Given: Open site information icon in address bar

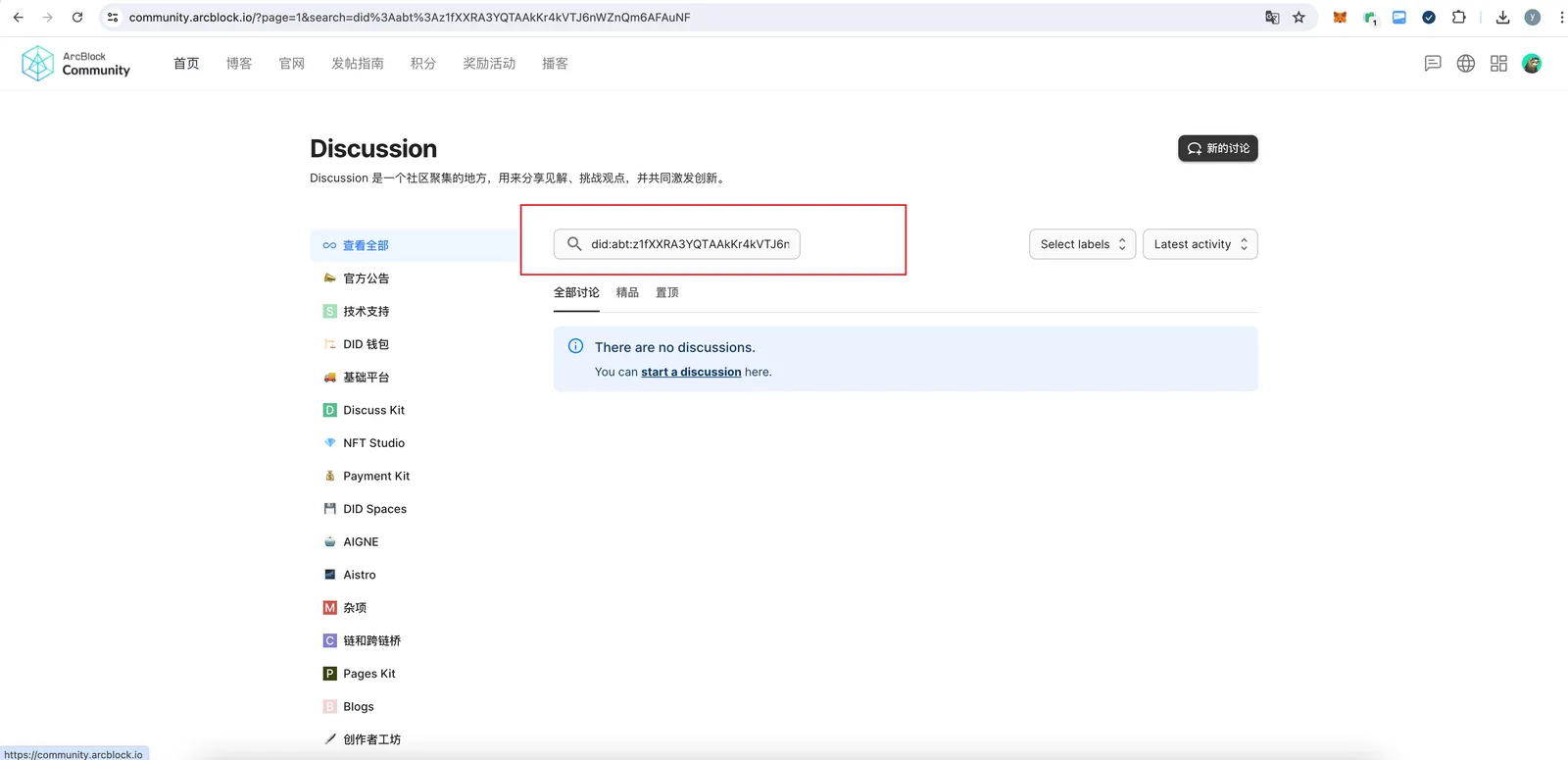Looking at the screenshot, I should pyautogui.click(x=113, y=18).
